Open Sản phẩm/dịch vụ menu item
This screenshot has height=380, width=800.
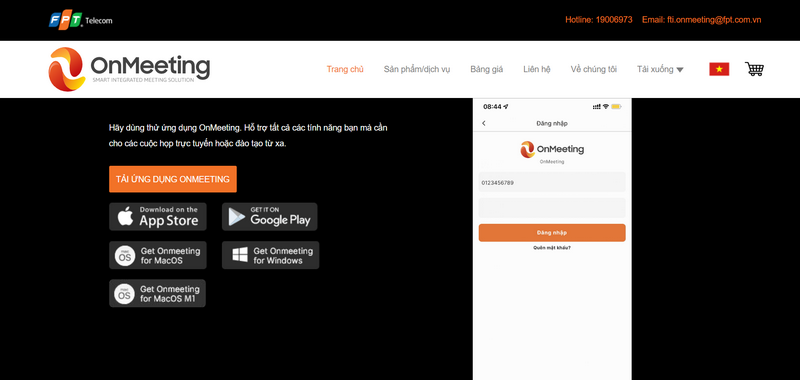tap(417, 69)
